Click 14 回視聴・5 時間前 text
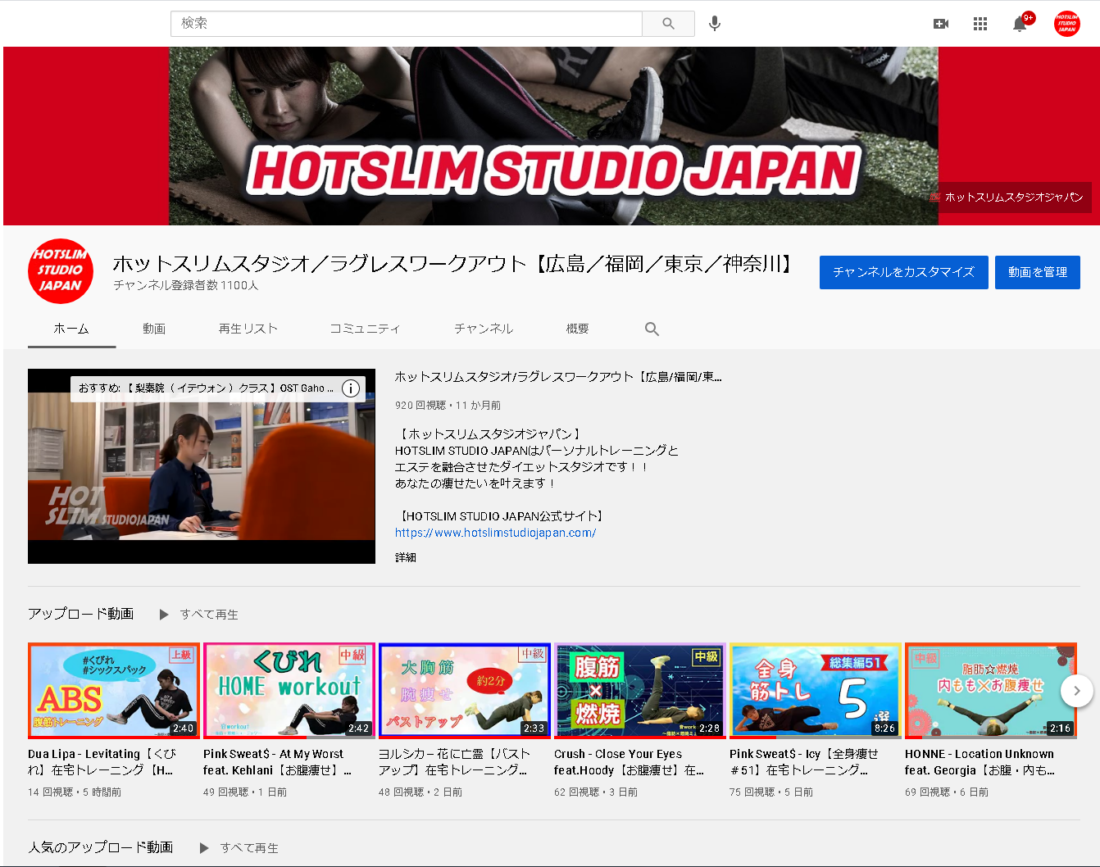This screenshot has width=1100, height=867. (x=74, y=792)
